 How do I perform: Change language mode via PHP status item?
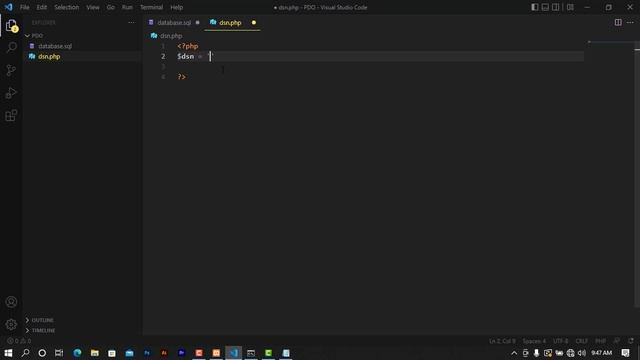600,341
